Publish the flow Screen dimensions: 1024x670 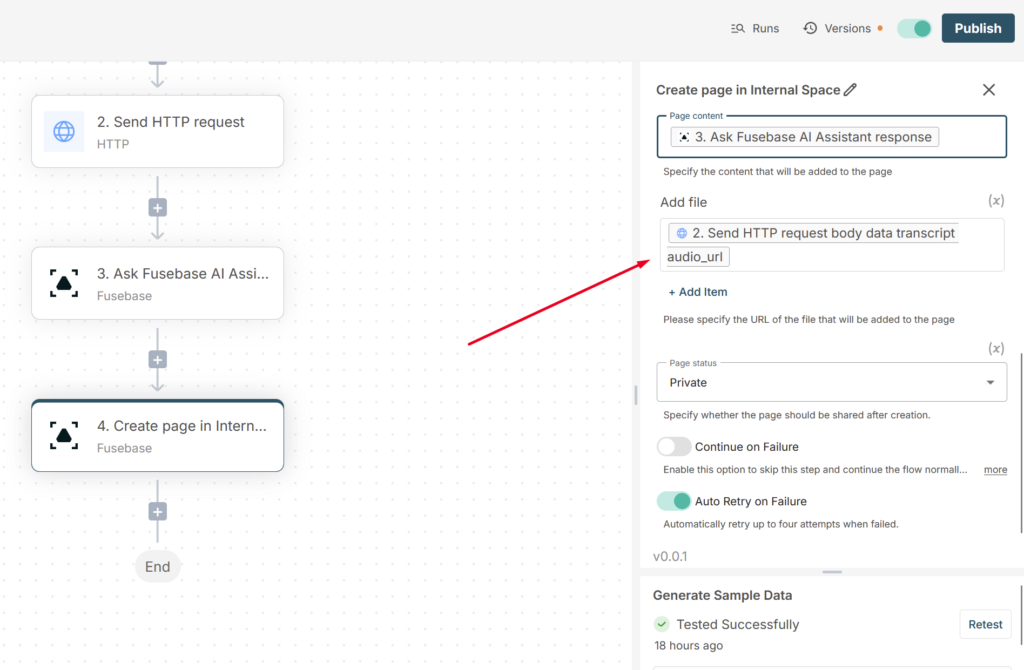pos(978,28)
